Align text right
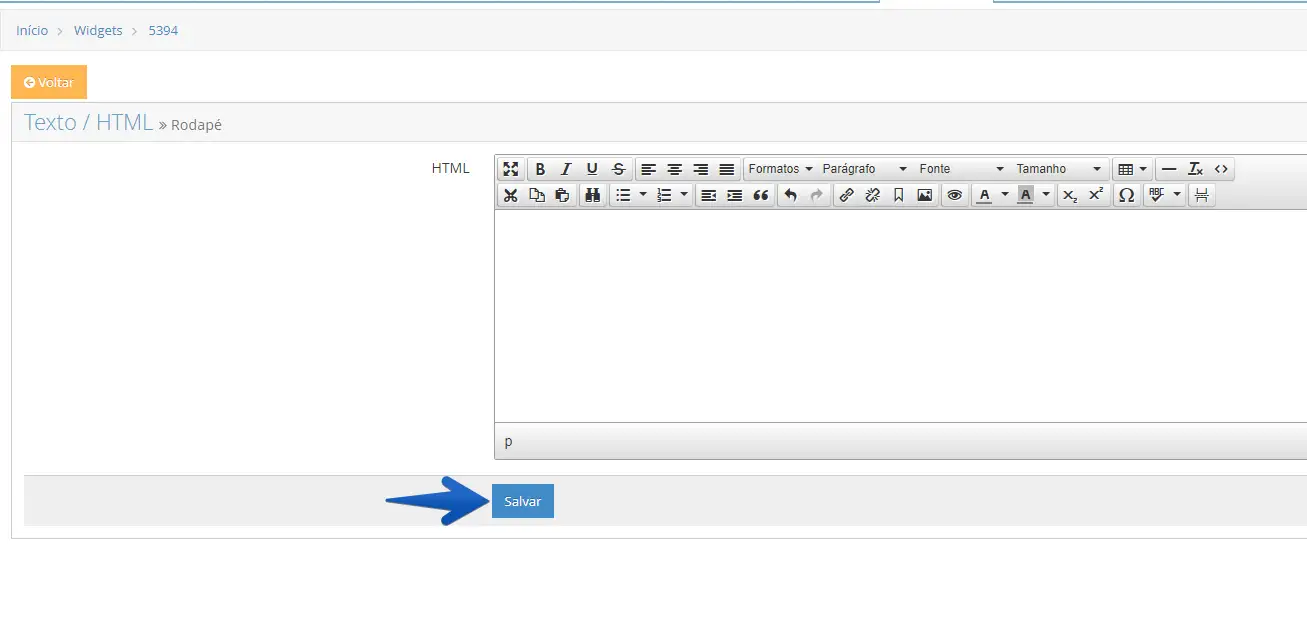 [701, 169]
